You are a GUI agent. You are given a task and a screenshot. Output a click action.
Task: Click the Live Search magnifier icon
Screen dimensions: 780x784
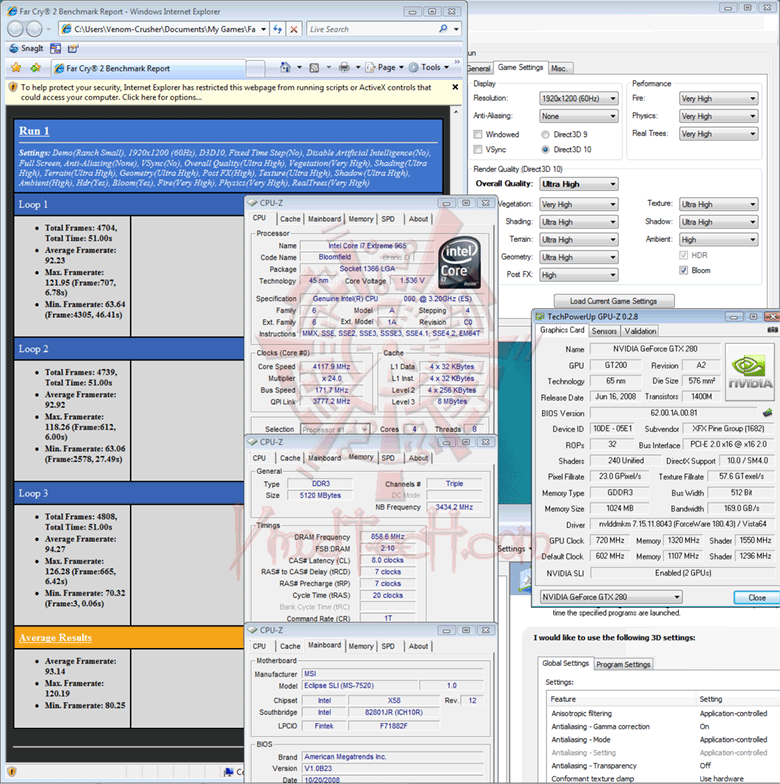(443, 29)
